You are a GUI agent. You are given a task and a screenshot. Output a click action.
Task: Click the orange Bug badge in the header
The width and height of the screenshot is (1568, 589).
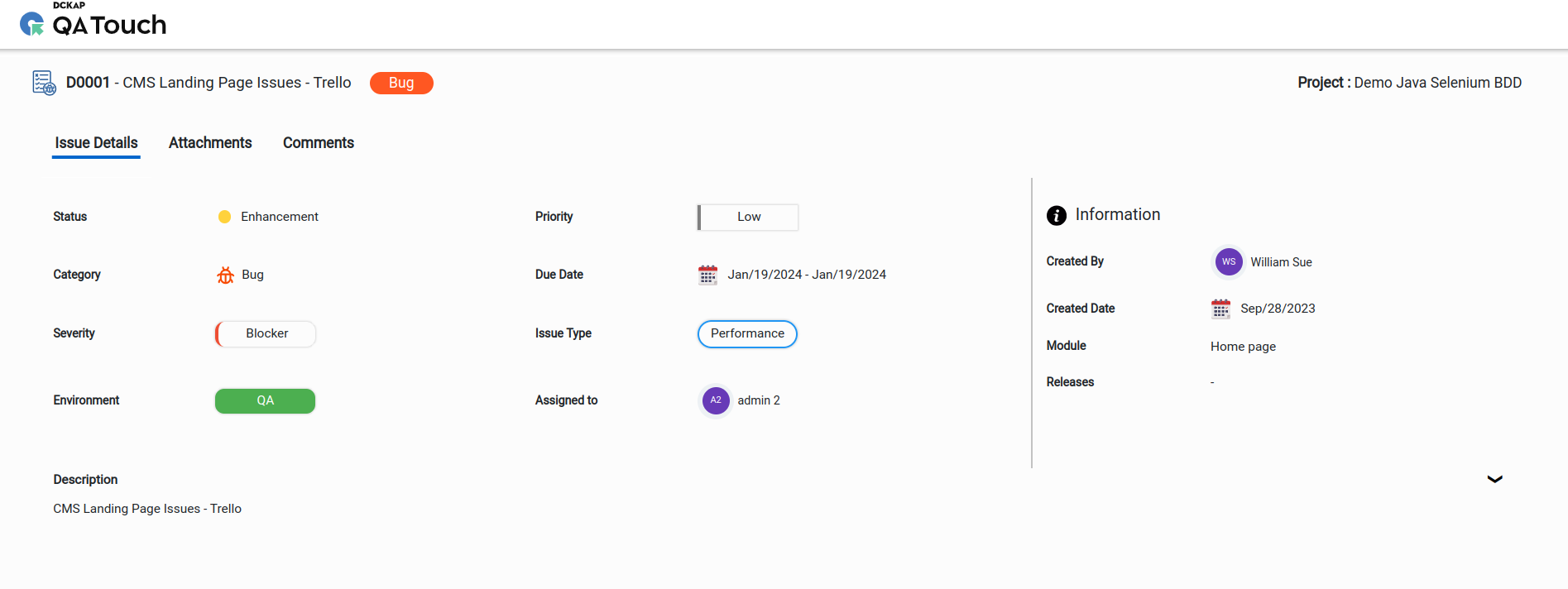401,83
